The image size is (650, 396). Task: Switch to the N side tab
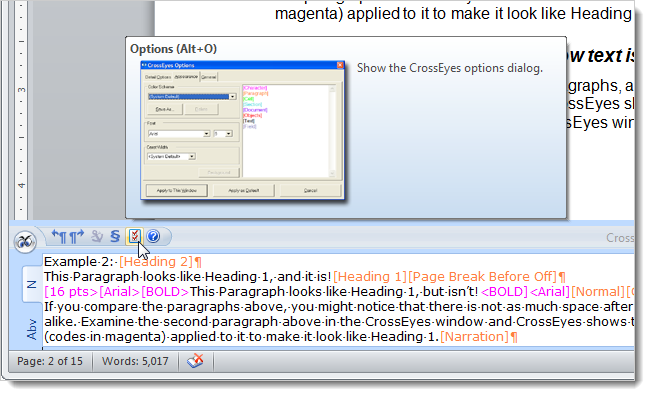click(32, 284)
